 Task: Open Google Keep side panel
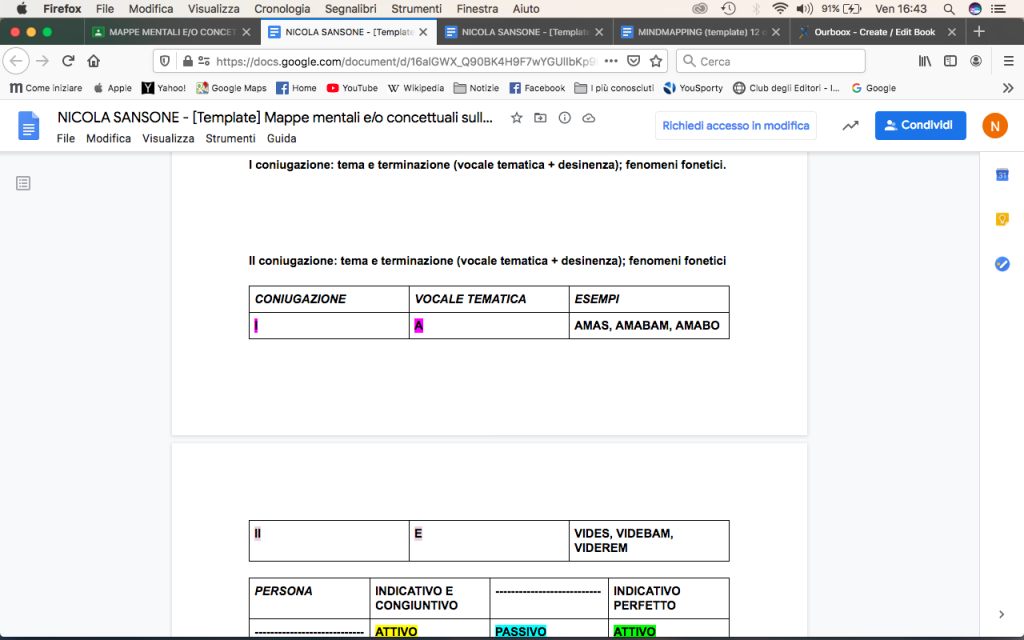[x=1001, y=220]
